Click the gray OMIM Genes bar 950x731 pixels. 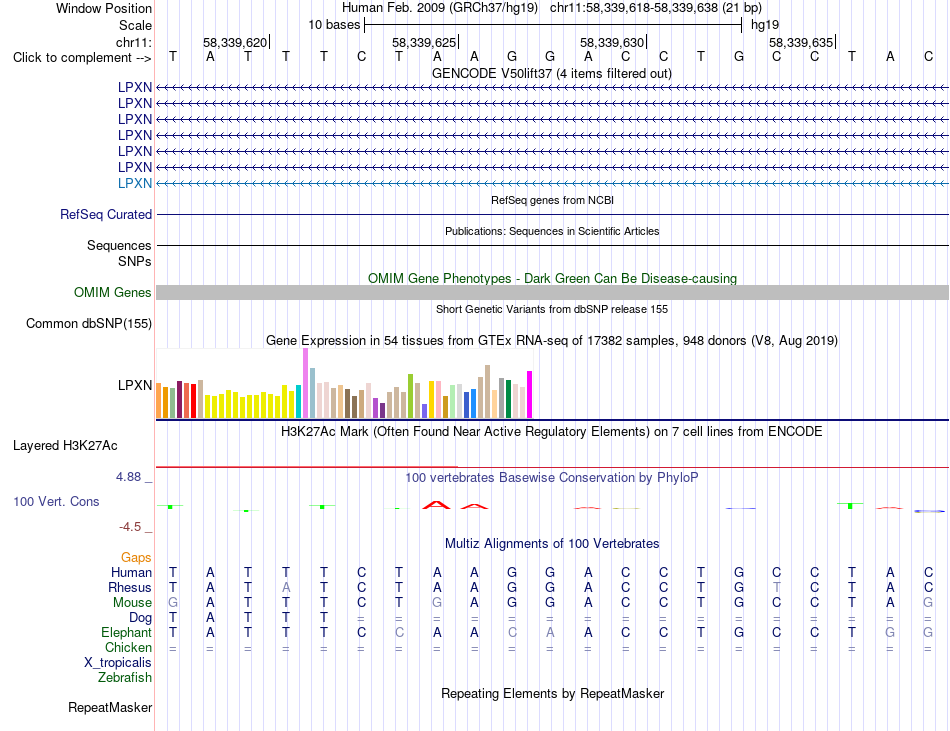pos(552,293)
